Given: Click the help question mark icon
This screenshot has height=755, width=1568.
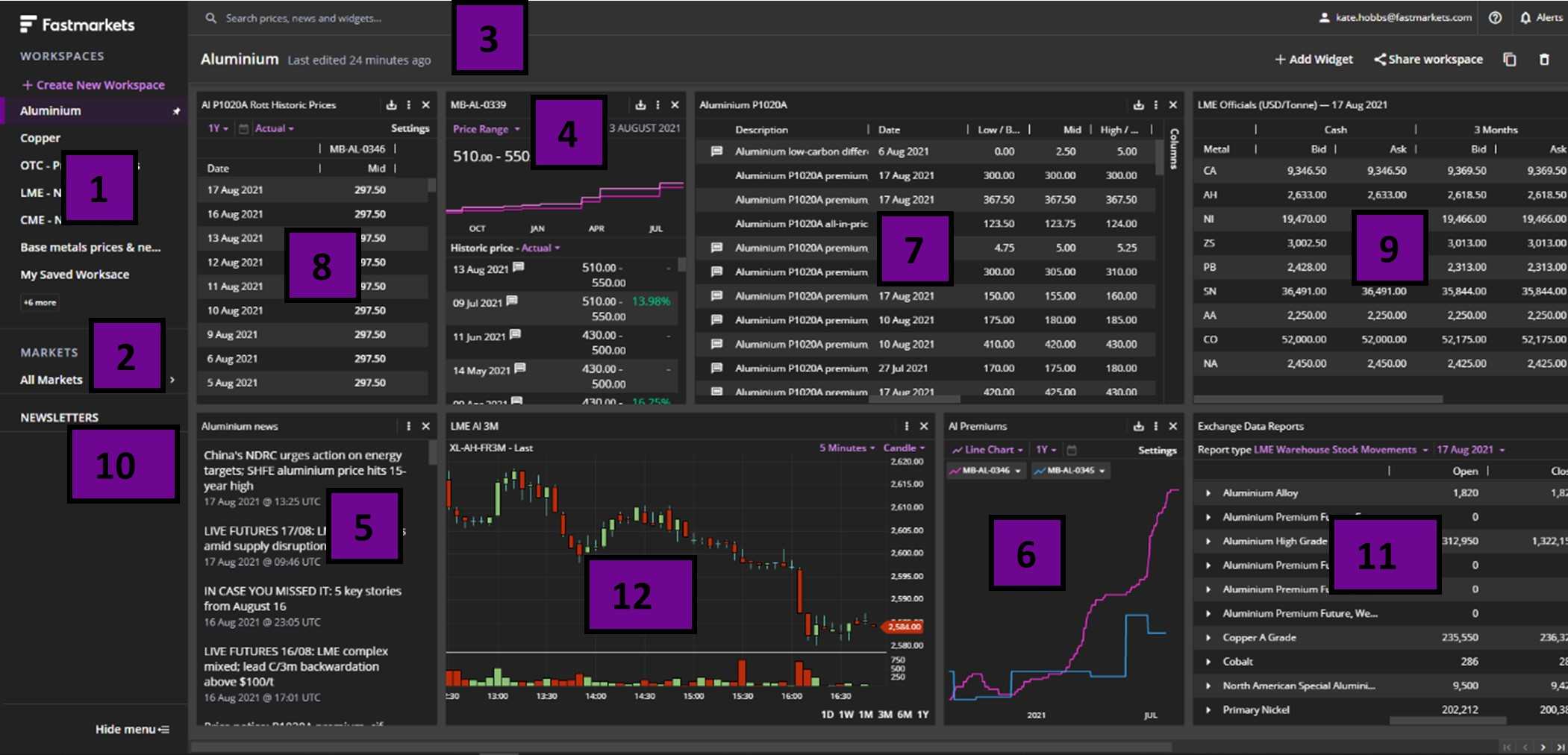Looking at the screenshot, I should click(x=1496, y=17).
